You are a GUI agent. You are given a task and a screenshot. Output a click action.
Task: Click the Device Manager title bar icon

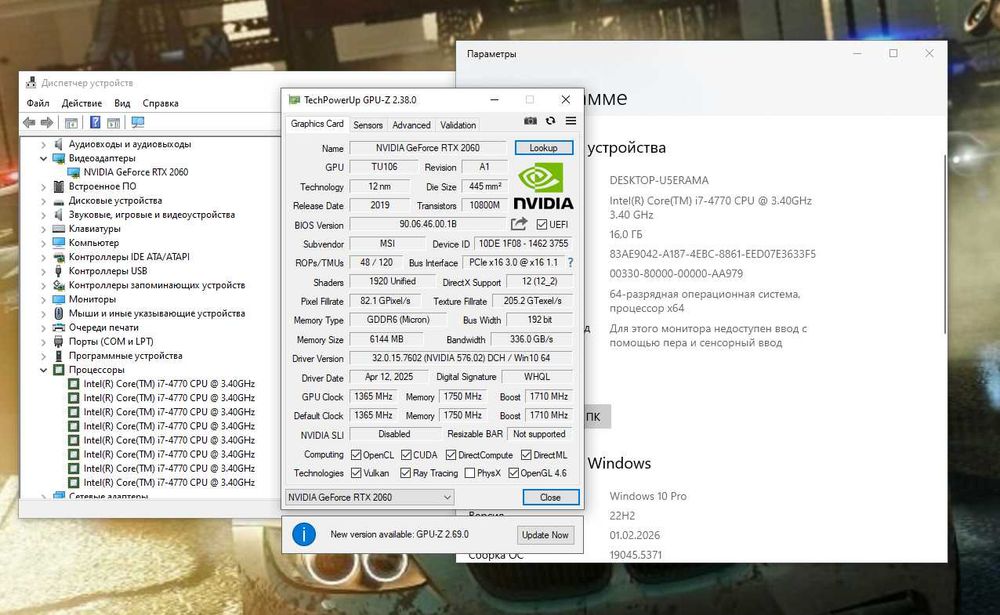[31, 82]
